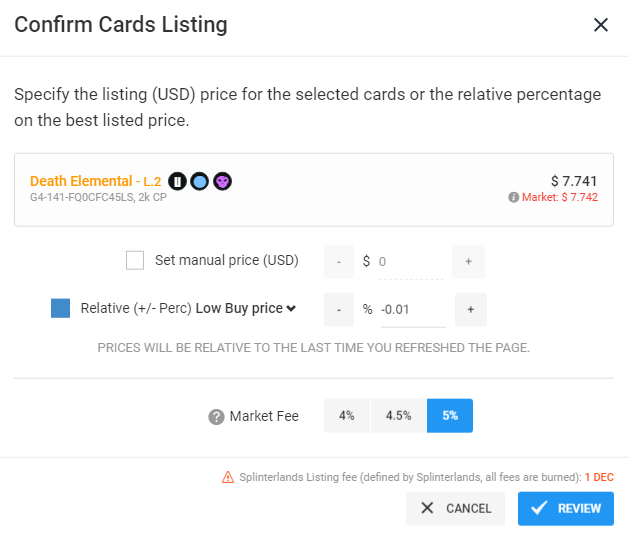Close the Confirm Cards Listing dialog

[x=601, y=25]
